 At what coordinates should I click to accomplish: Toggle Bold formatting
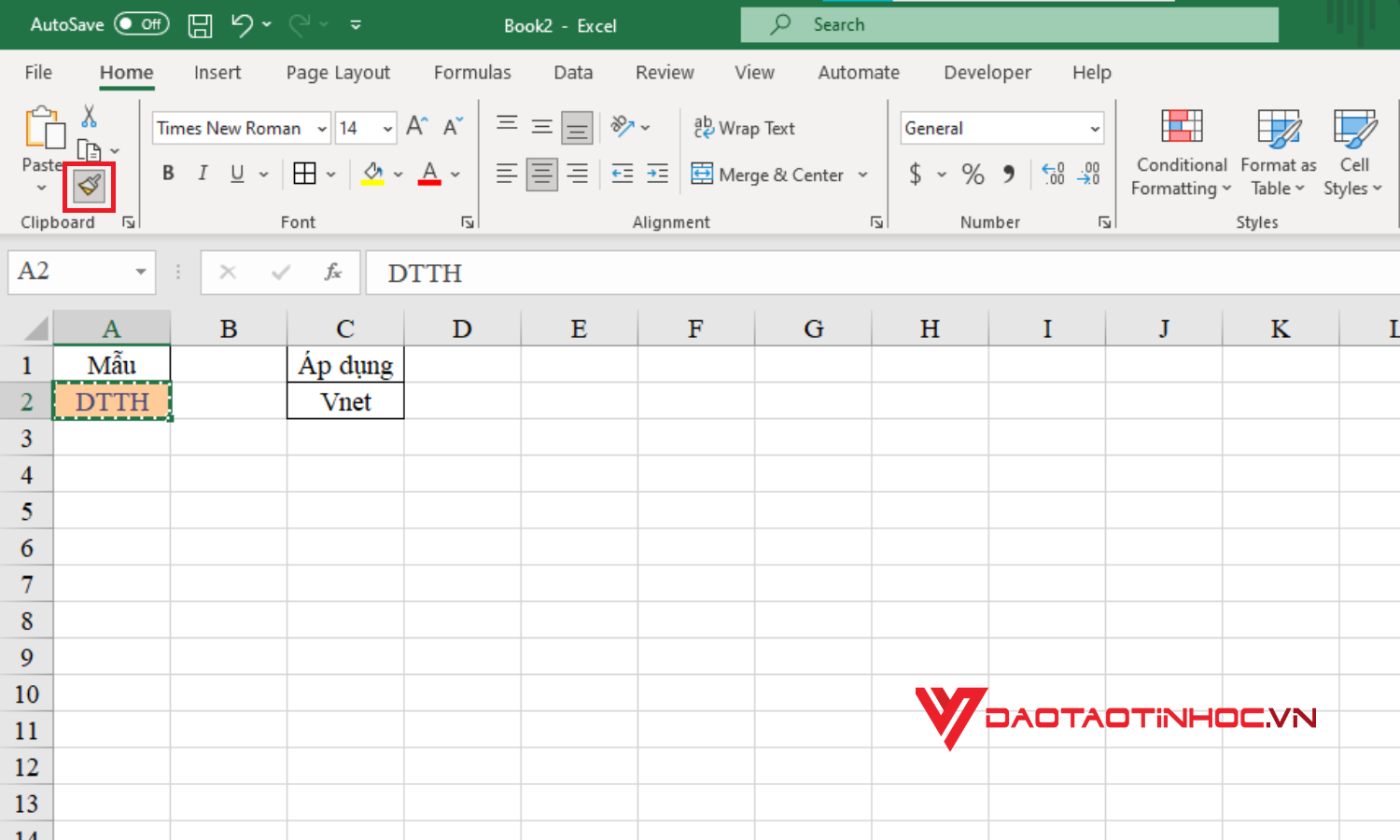168,174
